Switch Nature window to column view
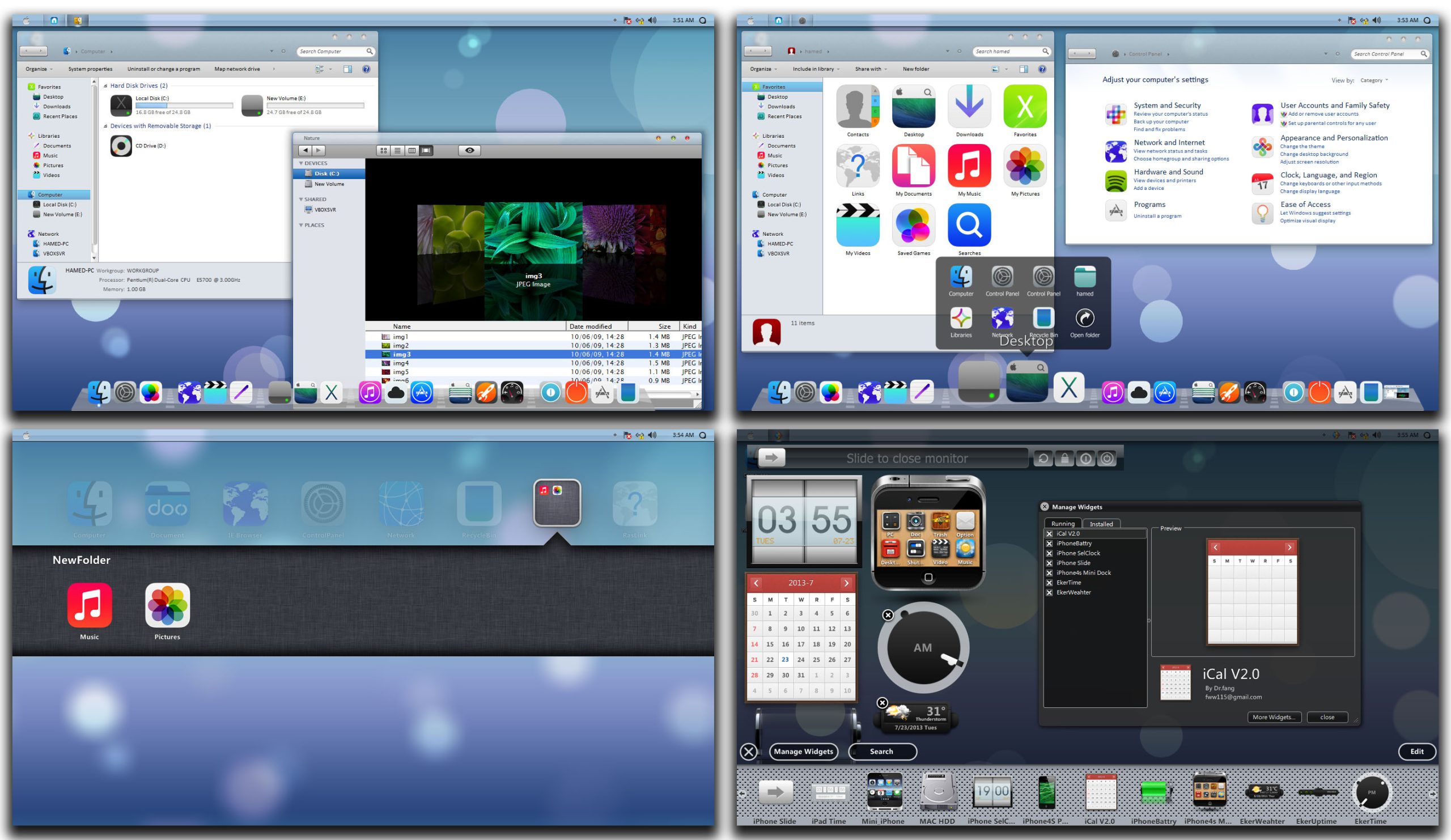1451x840 pixels. [411, 150]
